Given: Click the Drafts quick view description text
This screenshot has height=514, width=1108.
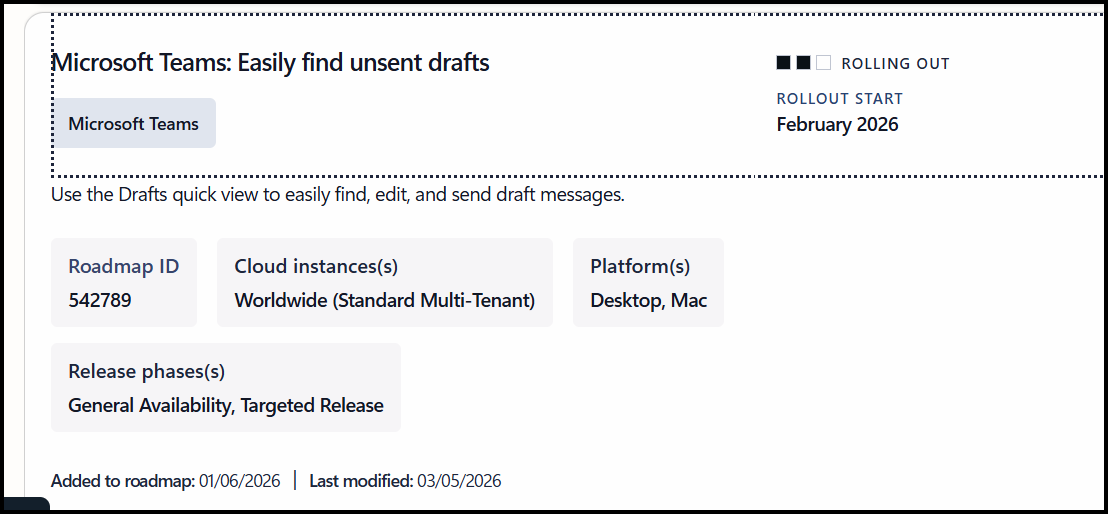Looking at the screenshot, I should coord(338,195).
